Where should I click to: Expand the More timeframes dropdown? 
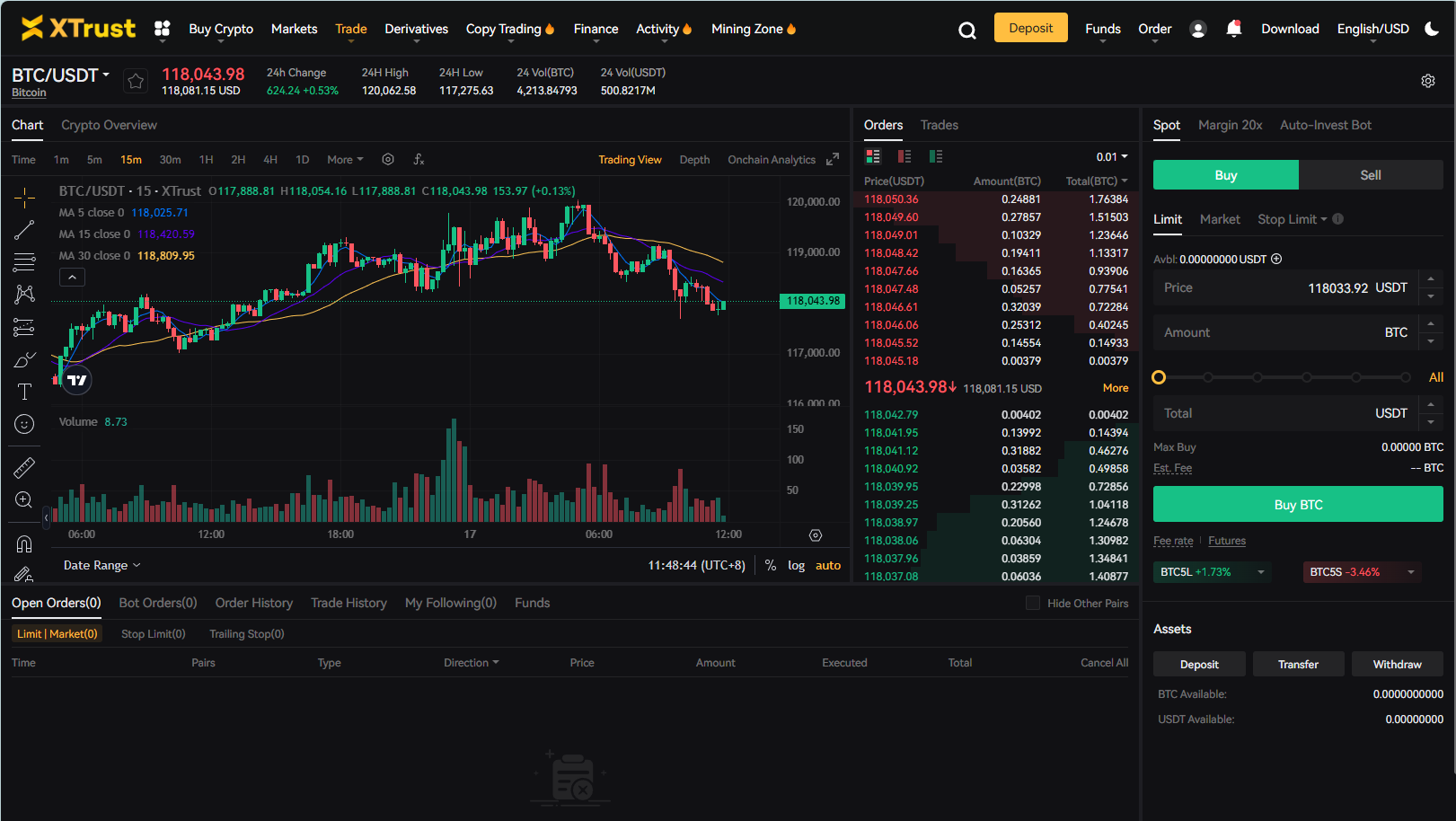pos(345,159)
